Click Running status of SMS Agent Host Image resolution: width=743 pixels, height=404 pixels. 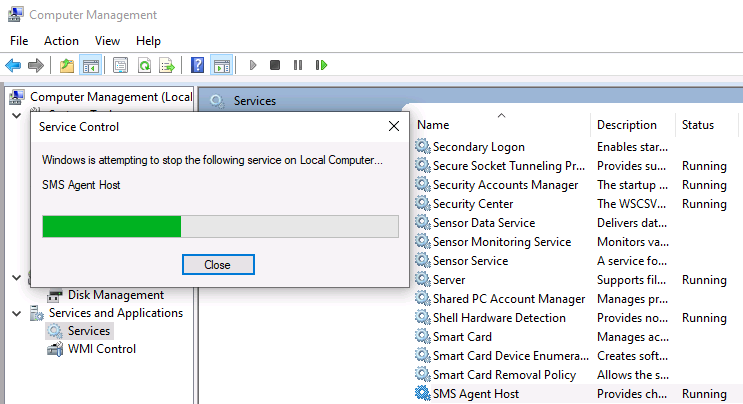704,394
